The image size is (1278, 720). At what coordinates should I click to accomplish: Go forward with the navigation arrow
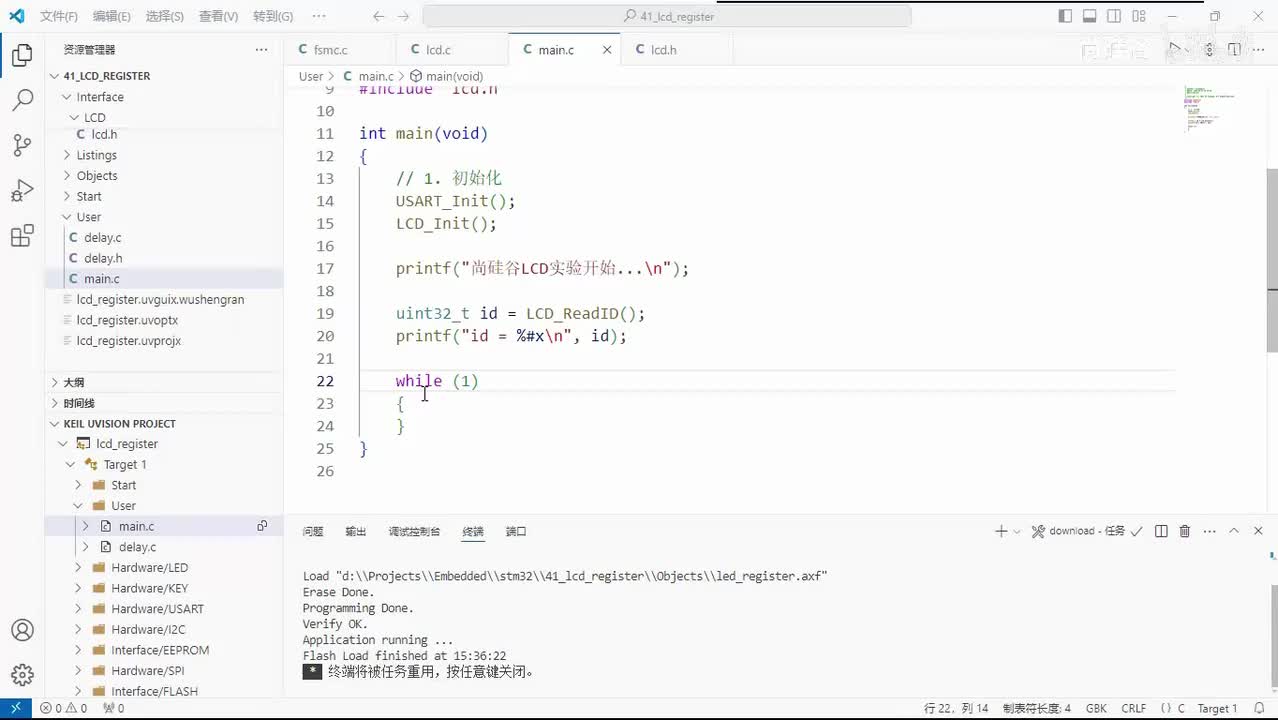click(x=403, y=16)
